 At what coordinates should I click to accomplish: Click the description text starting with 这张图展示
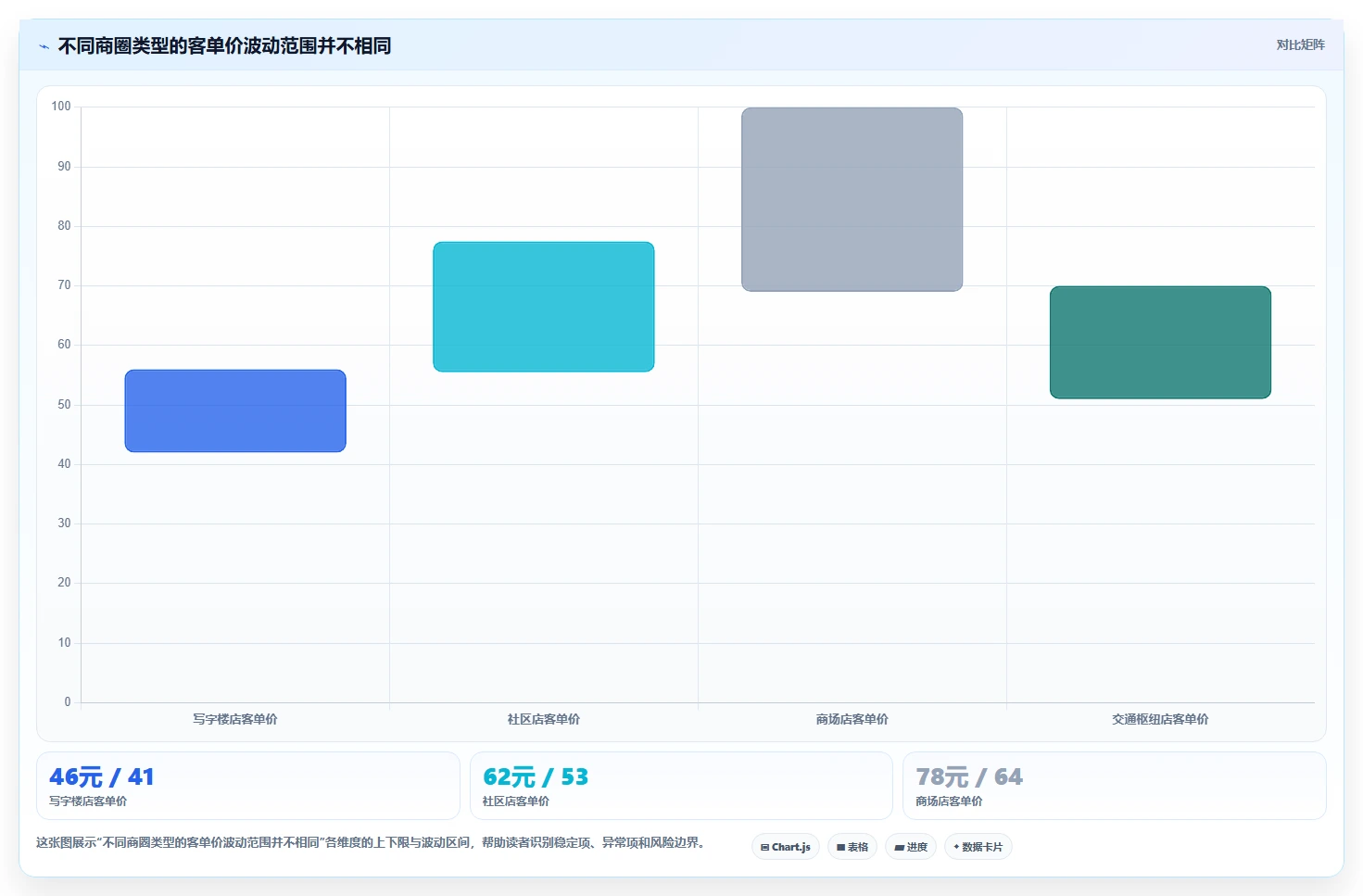click(x=372, y=843)
